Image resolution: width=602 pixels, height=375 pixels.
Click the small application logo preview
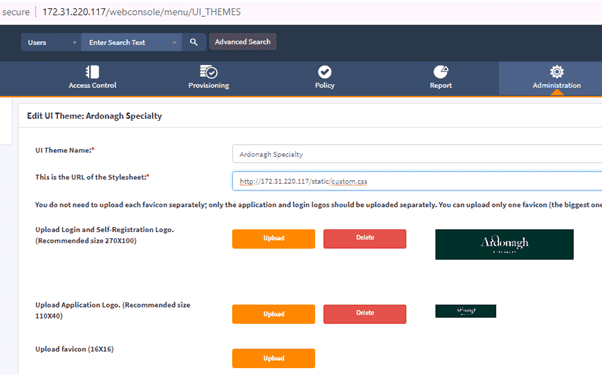click(466, 311)
